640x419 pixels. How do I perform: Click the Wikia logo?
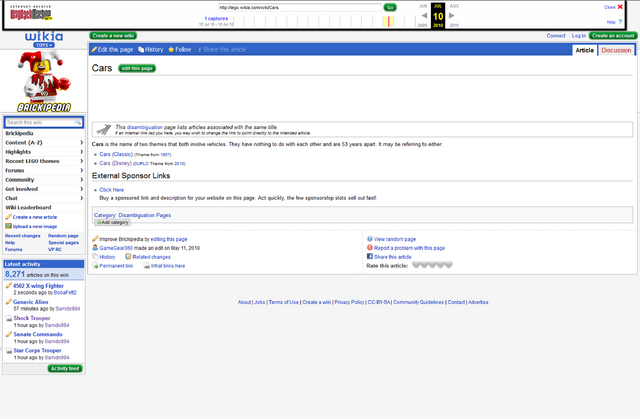pyautogui.click(x=44, y=36)
